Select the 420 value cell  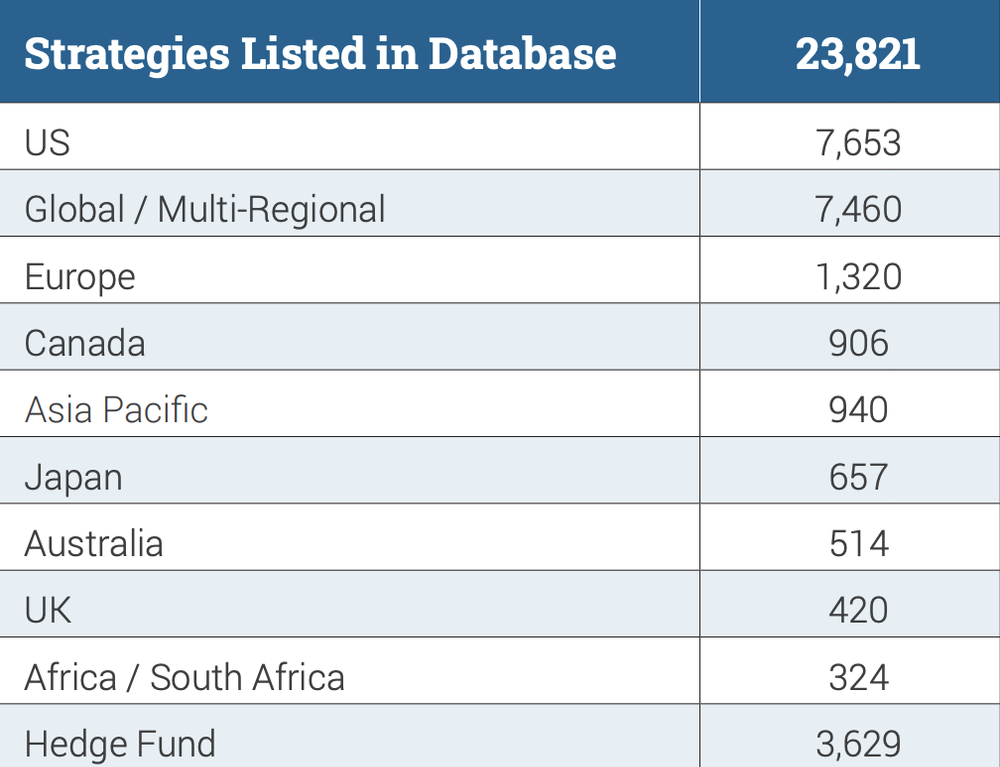pyautogui.click(x=858, y=610)
